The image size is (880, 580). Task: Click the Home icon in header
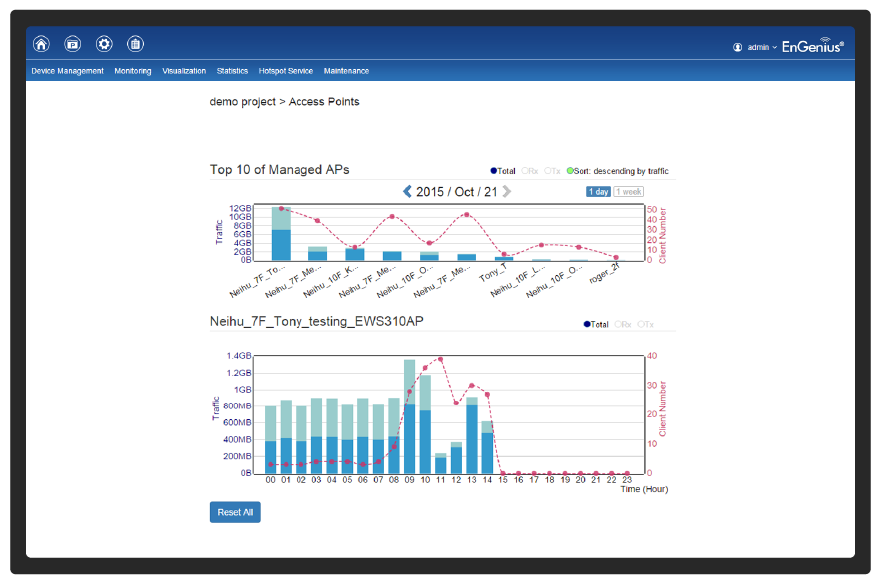coord(41,44)
